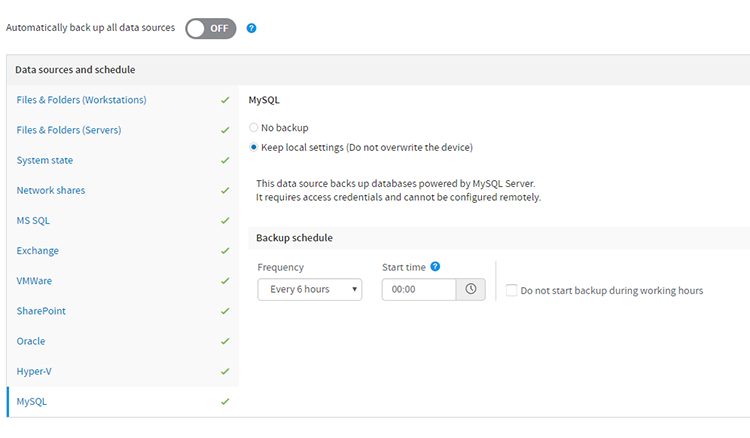Click checkmark icon beside Oracle
This screenshot has width=750, height=438.
tap(225, 341)
